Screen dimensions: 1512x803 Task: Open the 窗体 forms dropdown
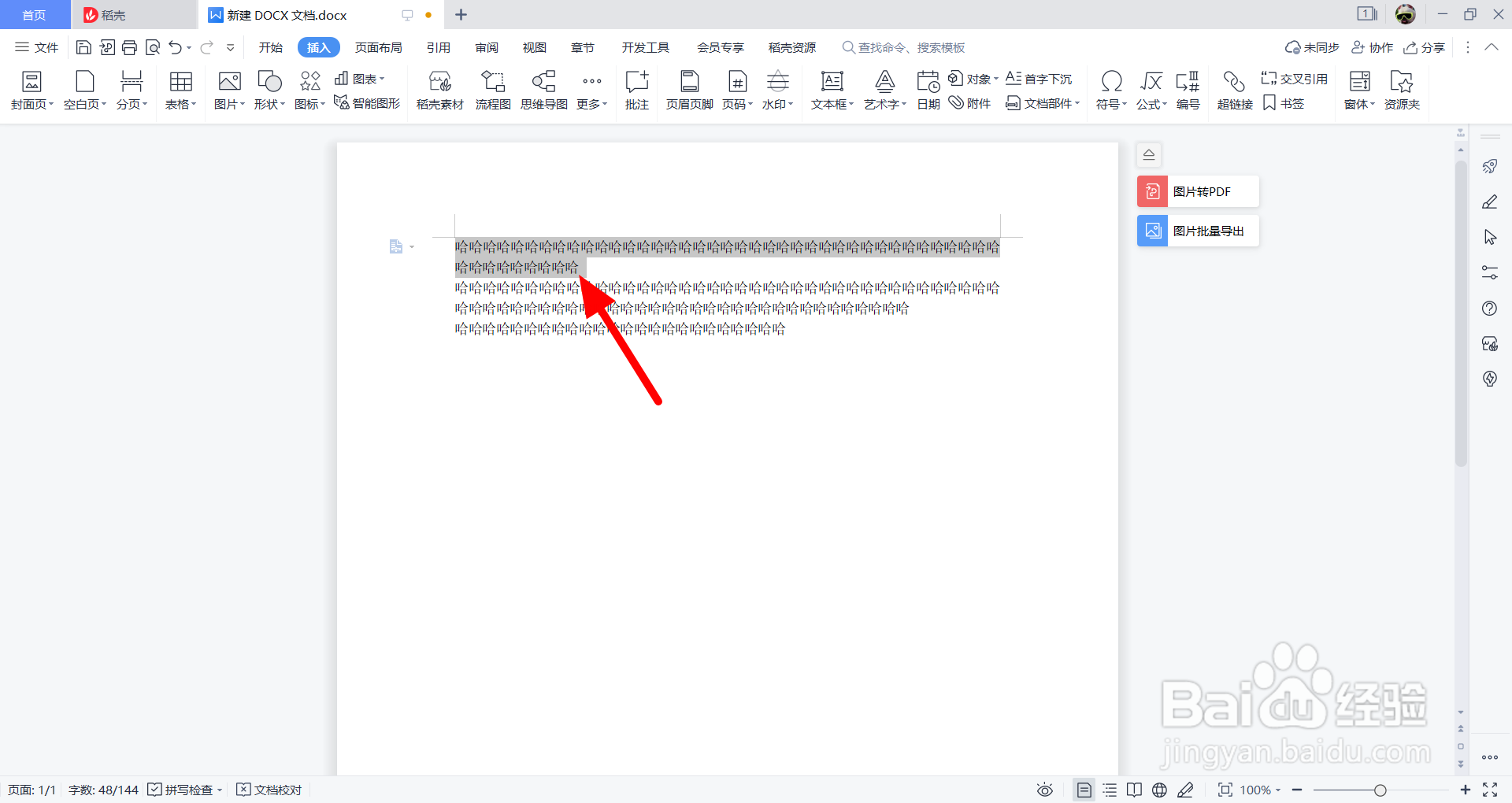click(1359, 90)
